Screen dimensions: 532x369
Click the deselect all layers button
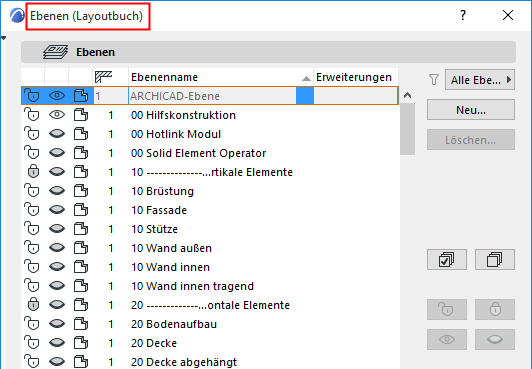click(x=495, y=260)
